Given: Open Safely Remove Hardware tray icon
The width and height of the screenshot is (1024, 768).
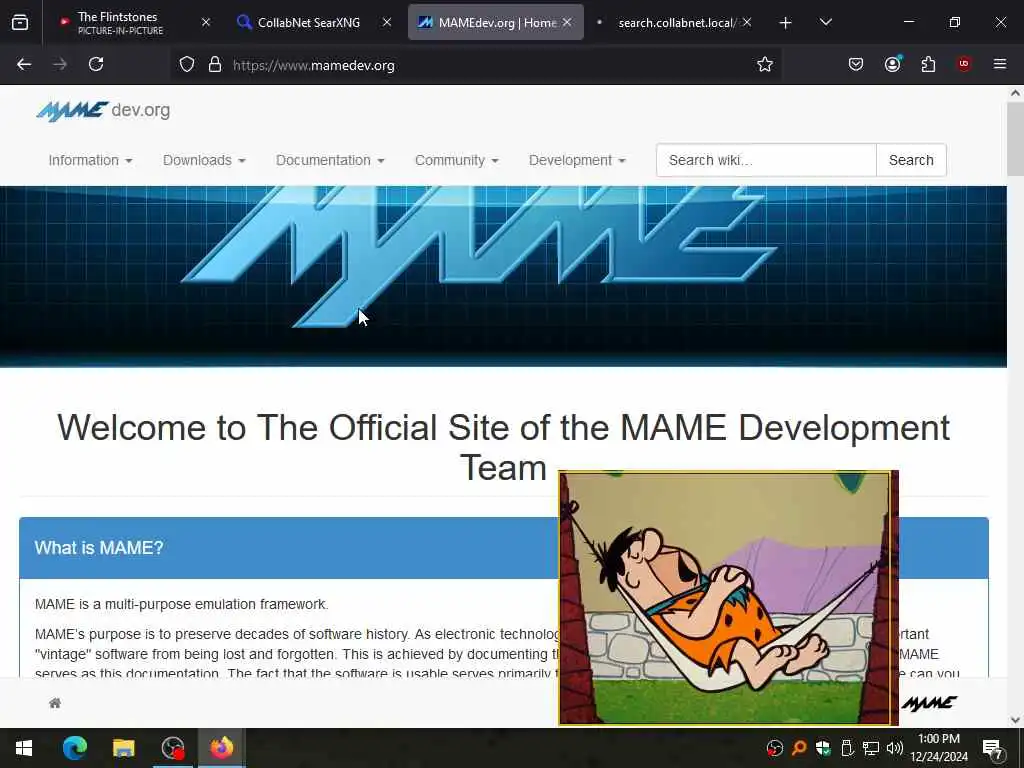Looking at the screenshot, I should (x=847, y=748).
